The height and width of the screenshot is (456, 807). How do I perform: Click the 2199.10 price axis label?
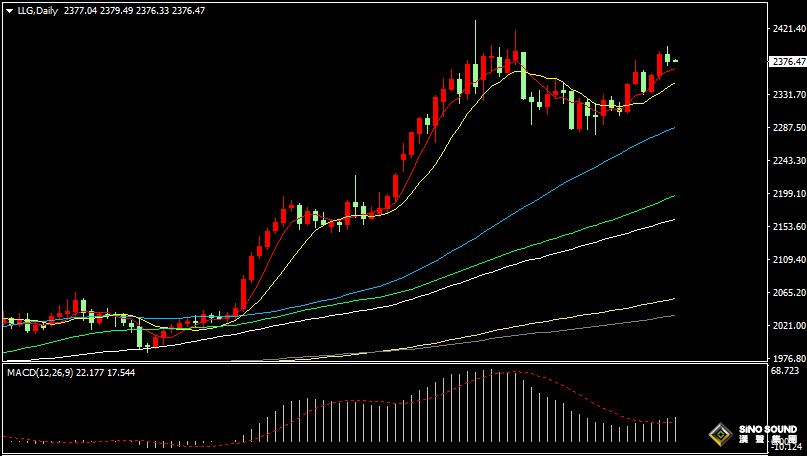(x=787, y=194)
